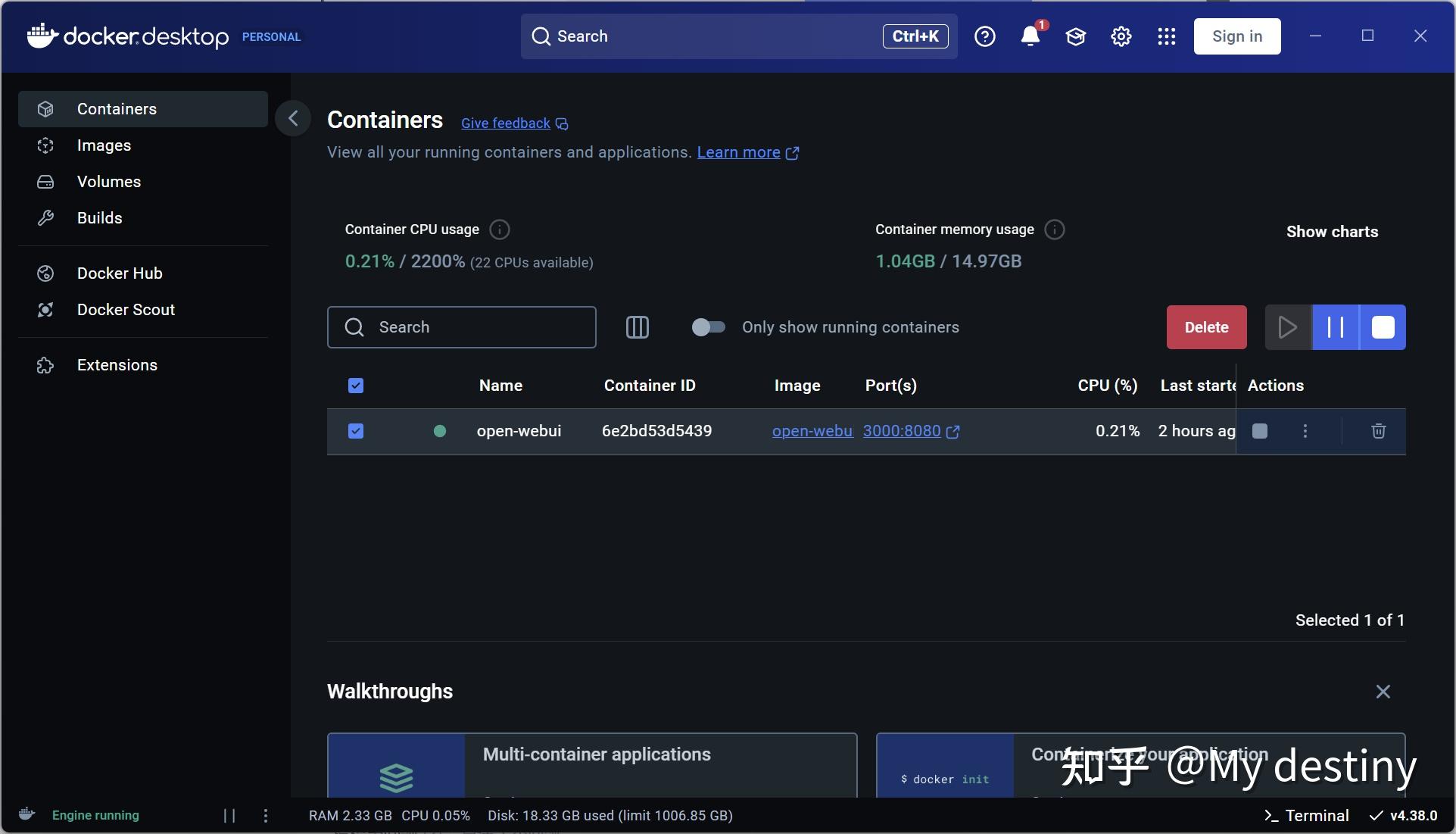Open the notifications bell

pos(1029,36)
